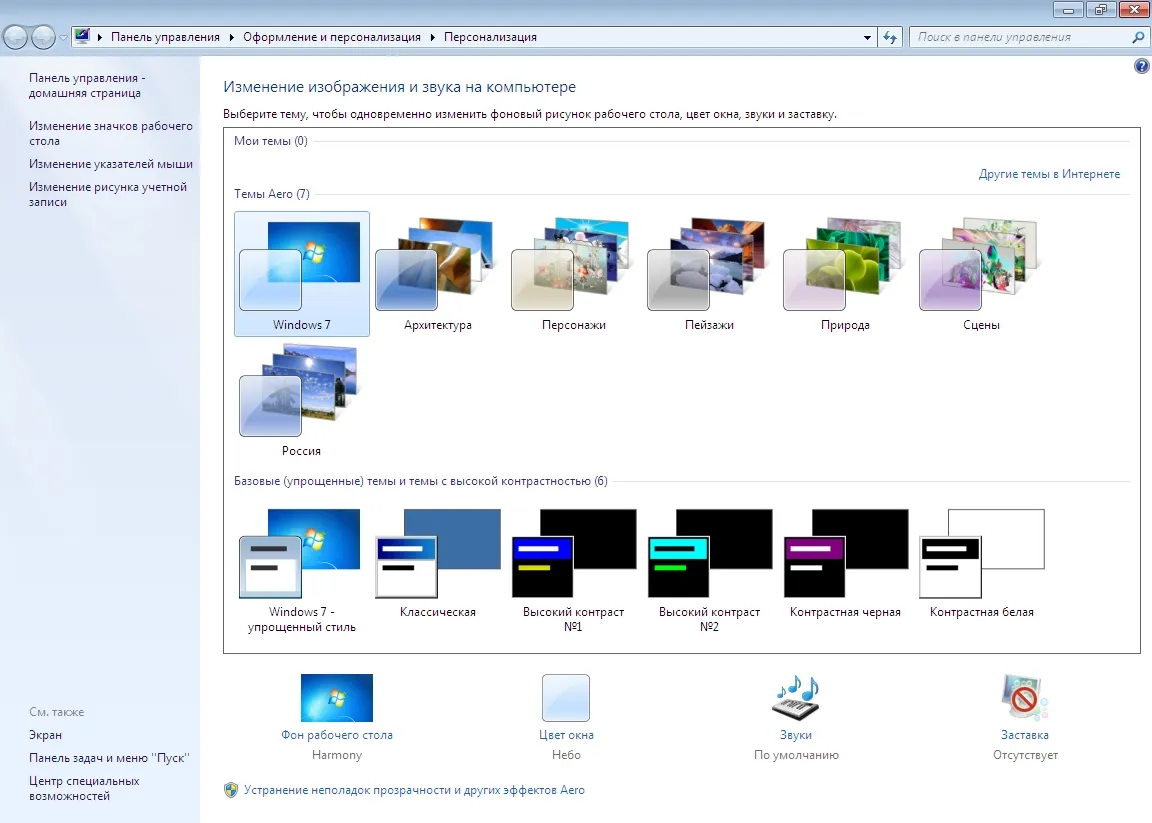Click the computer icon in address bar
Screen dimensions: 1152x823
click(x=82, y=36)
